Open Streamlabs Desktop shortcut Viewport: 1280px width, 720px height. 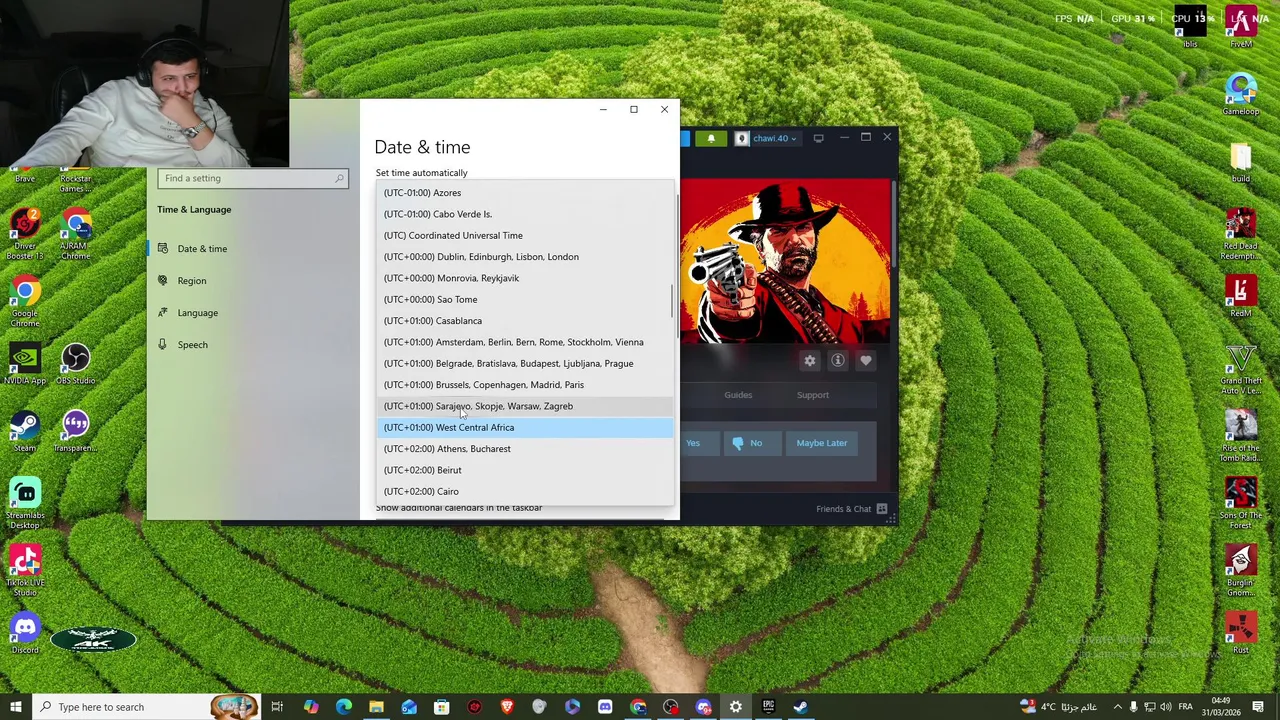point(25,503)
